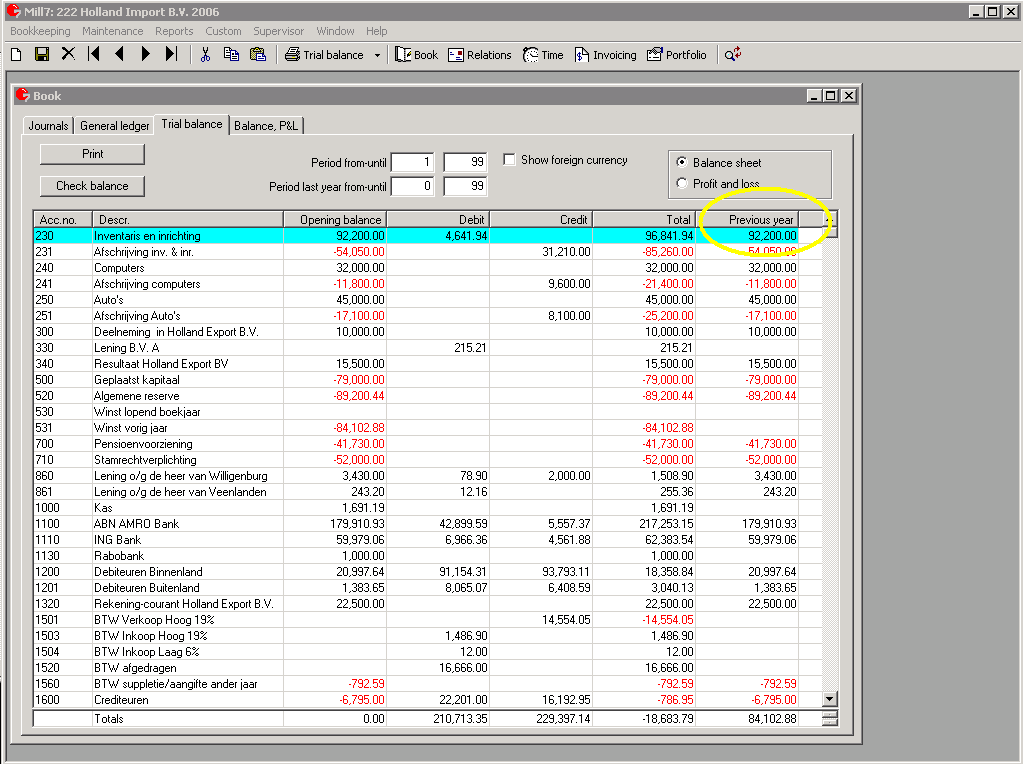This screenshot has width=1023, height=764.
Task: Select the Balance sheet radio button
Action: [682, 162]
